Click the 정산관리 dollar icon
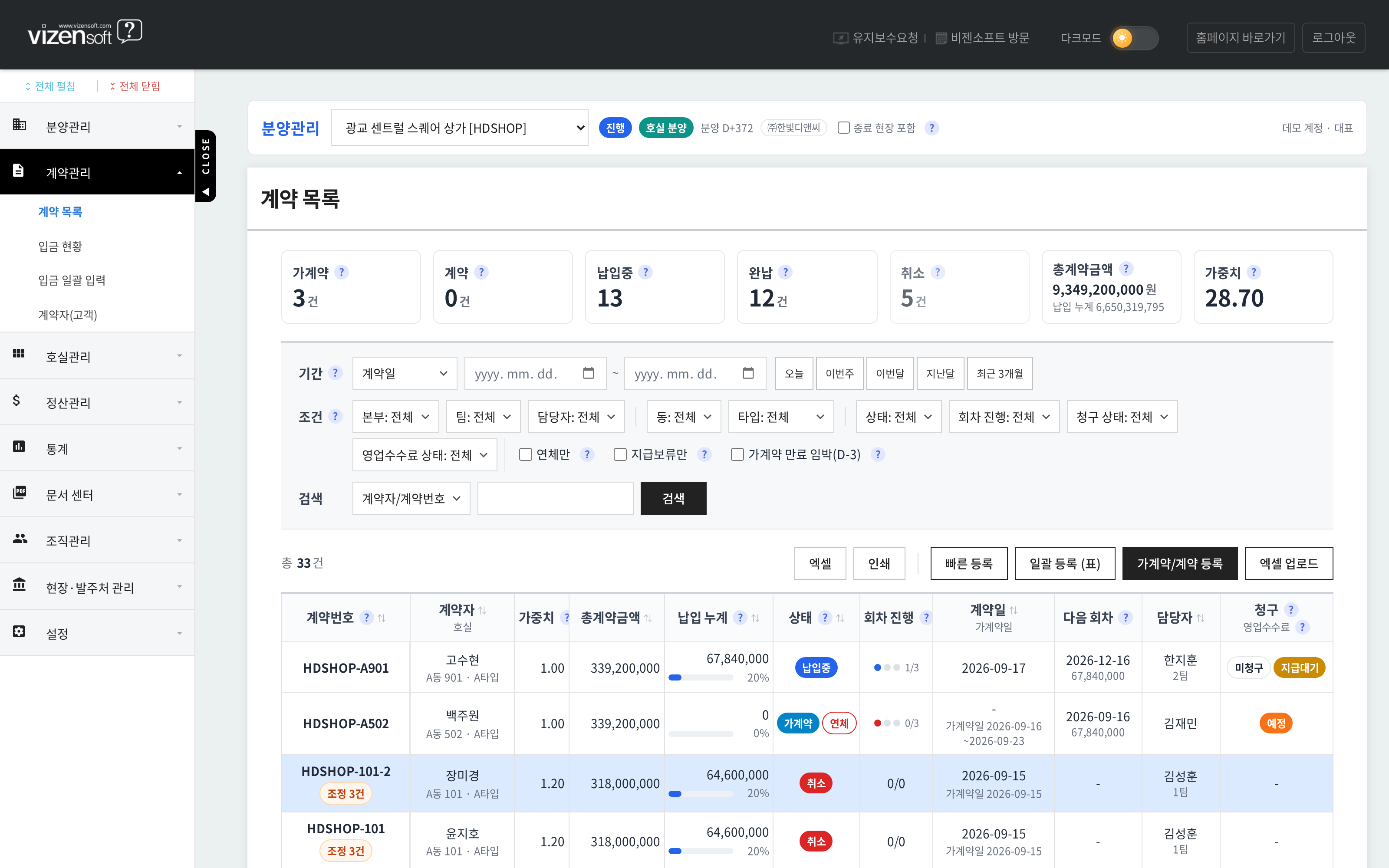1389x868 pixels. [16, 400]
